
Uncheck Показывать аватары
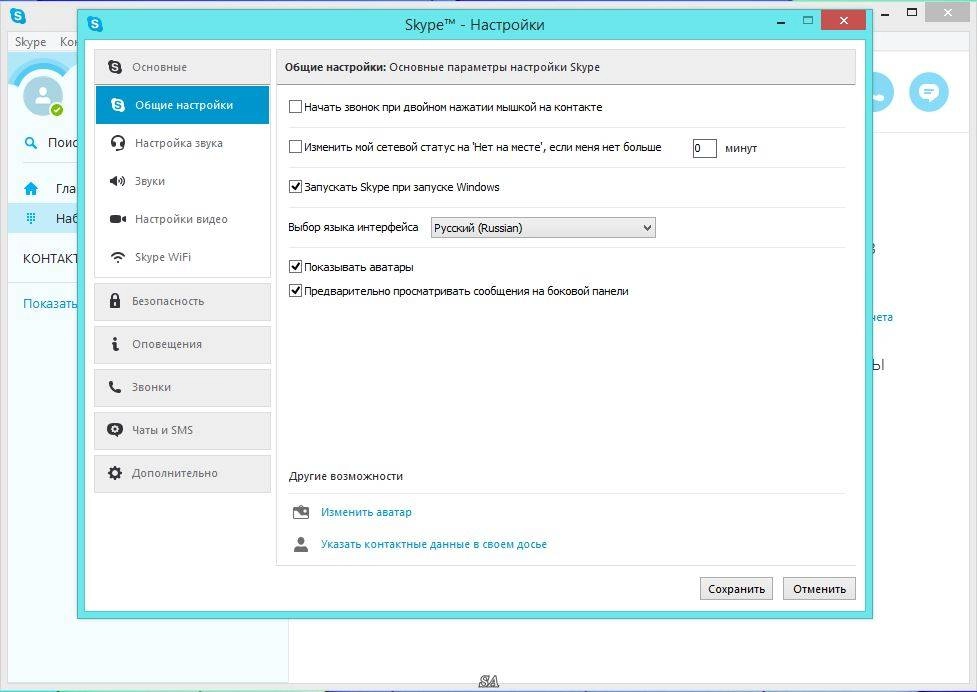[x=295, y=267]
